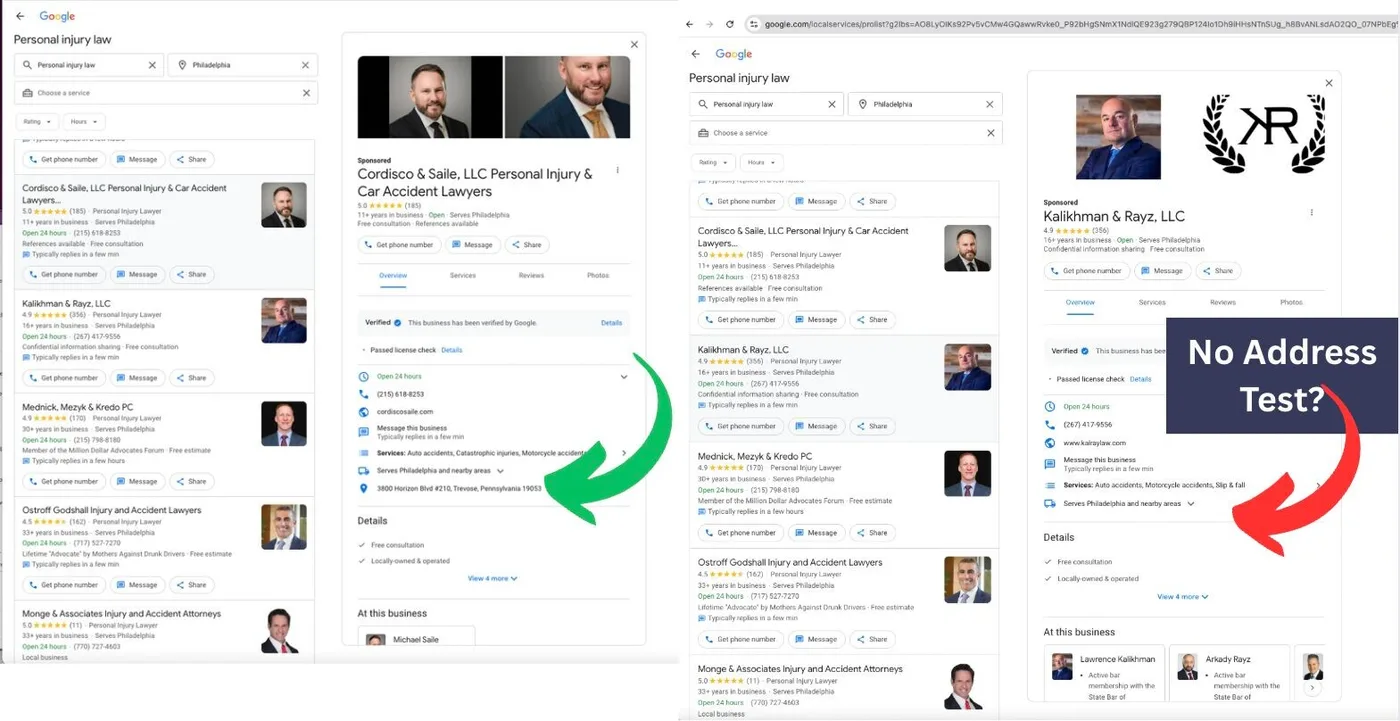Open more options beside Cordisco & Saile panel title

pyautogui.click(x=617, y=170)
